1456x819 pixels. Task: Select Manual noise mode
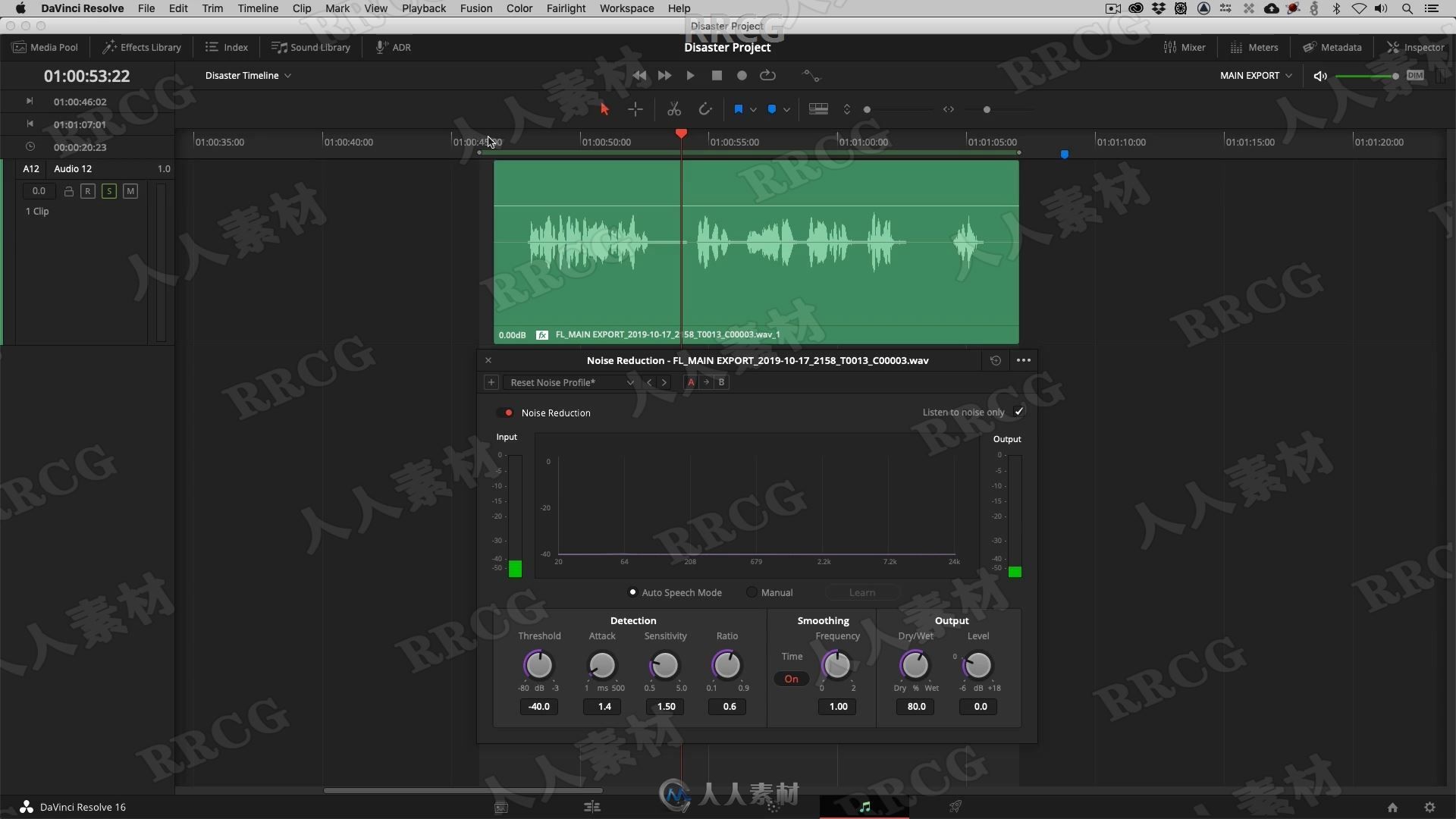pyautogui.click(x=752, y=592)
